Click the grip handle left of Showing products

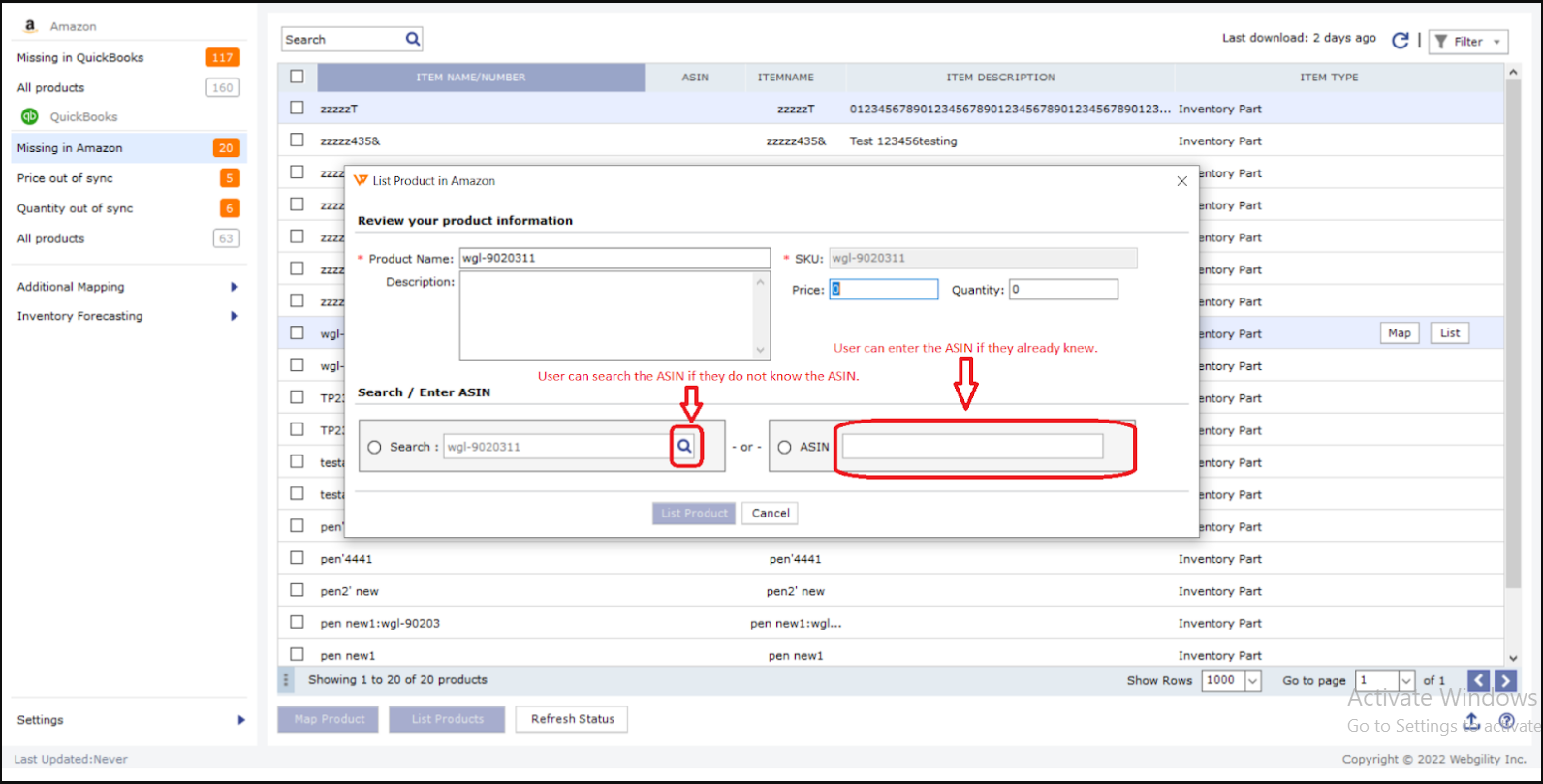pyautogui.click(x=286, y=680)
